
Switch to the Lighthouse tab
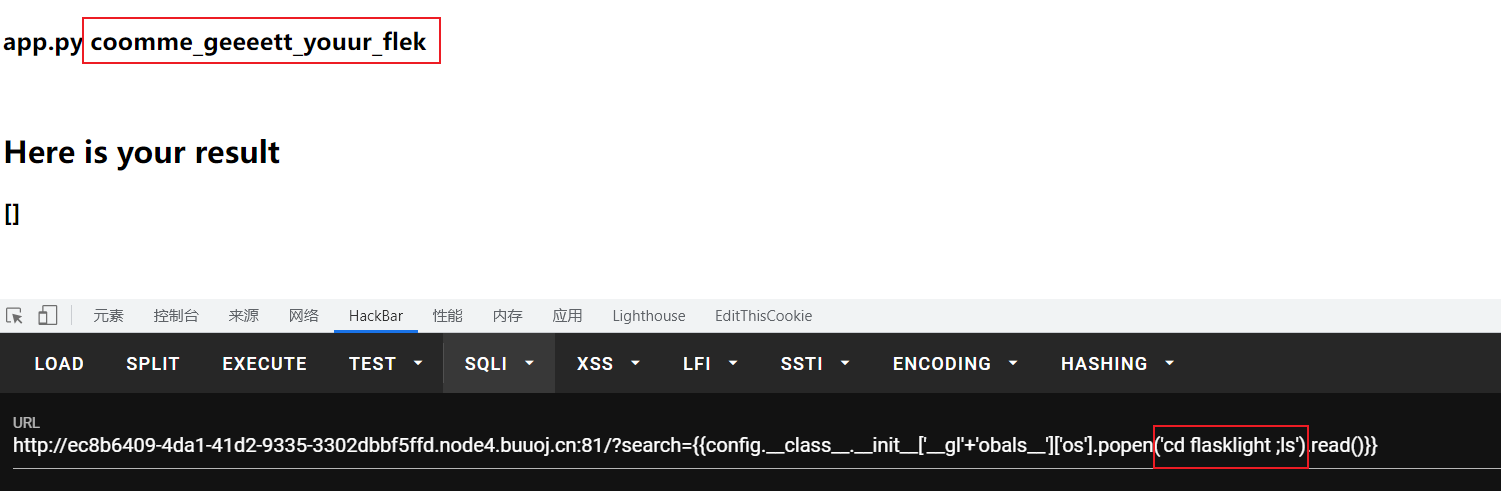(649, 316)
